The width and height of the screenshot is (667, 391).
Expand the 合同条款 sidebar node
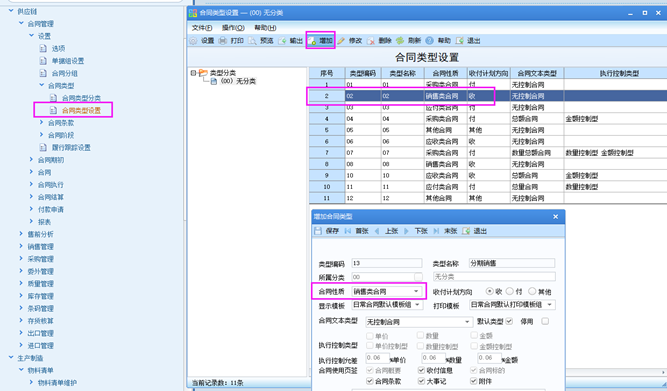point(42,123)
